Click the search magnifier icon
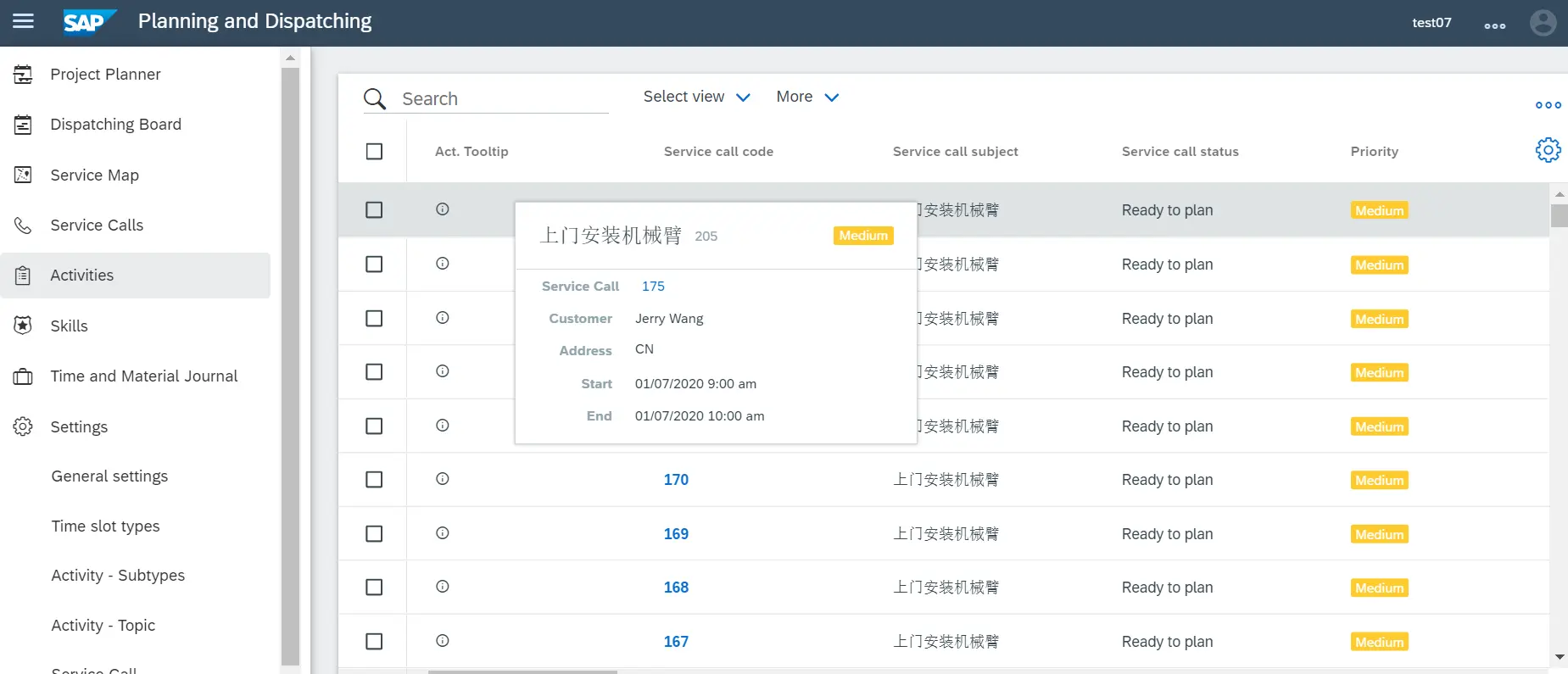The height and width of the screenshot is (674, 1568). [375, 99]
